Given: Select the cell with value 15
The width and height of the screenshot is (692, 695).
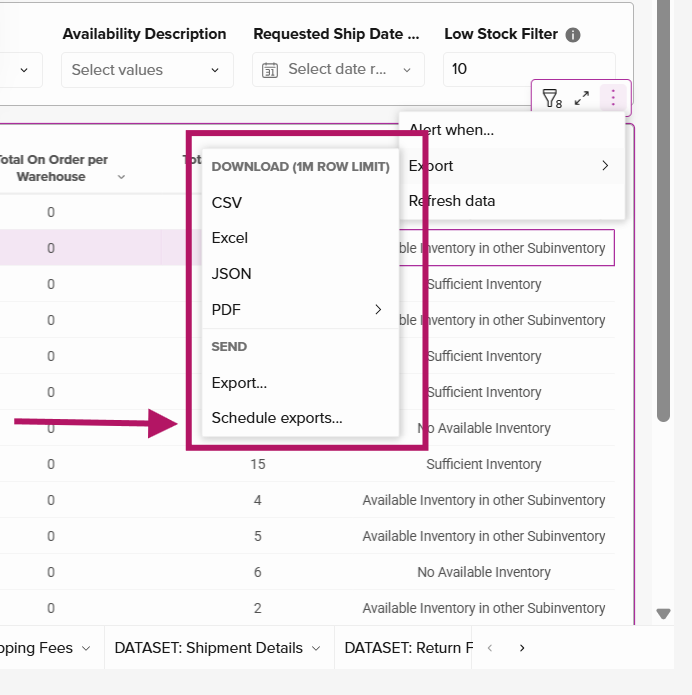Looking at the screenshot, I should pyautogui.click(x=258, y=464).
